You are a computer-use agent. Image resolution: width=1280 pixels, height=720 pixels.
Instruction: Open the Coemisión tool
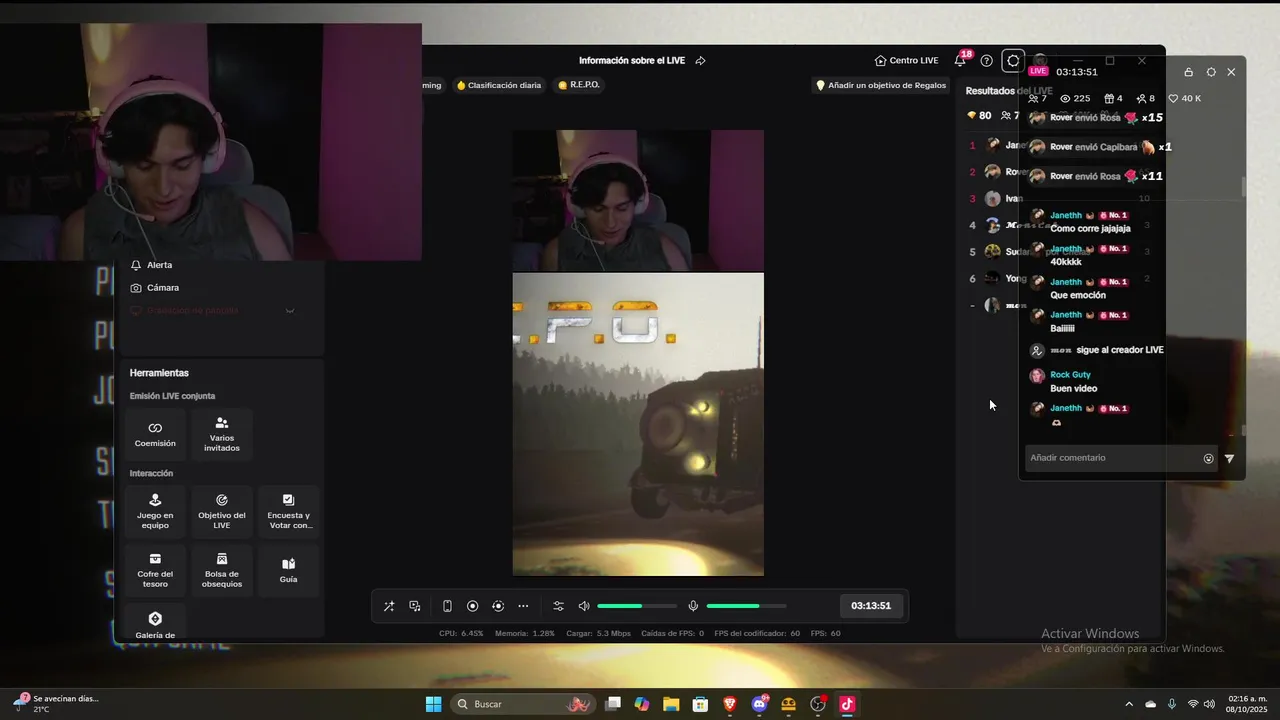(155, 434)
